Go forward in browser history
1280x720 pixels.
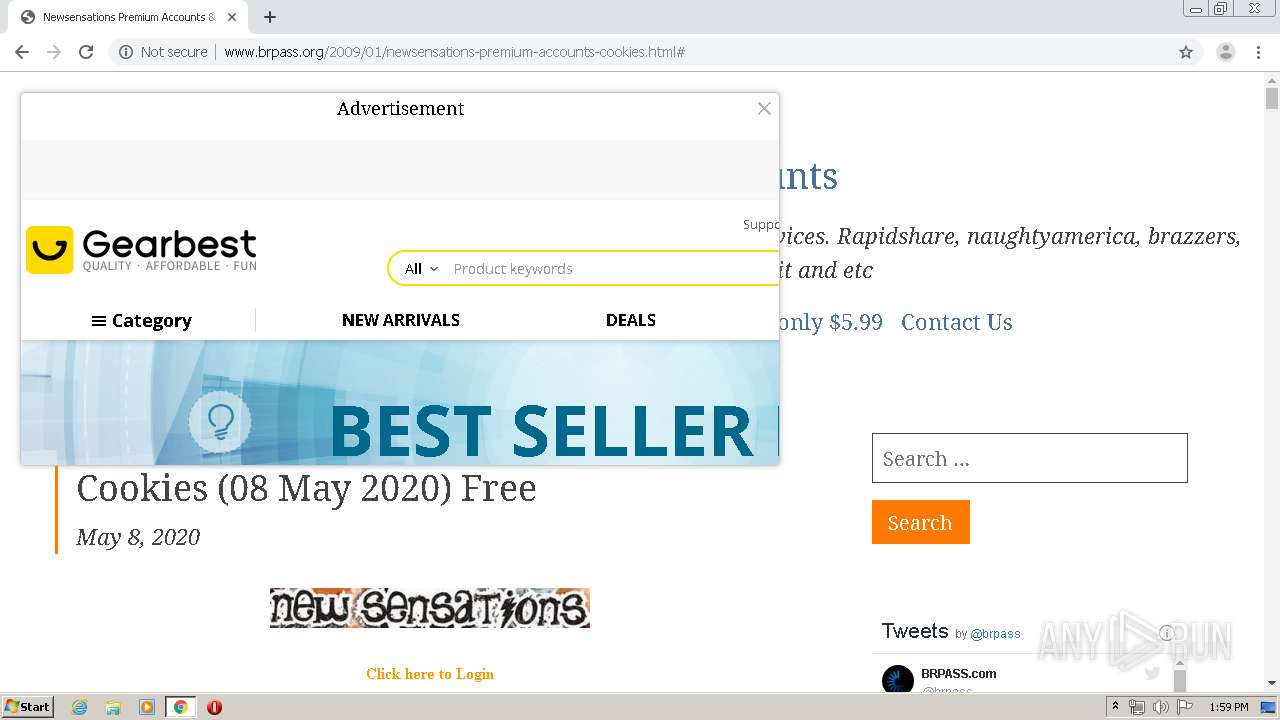[x=54, y=52]
